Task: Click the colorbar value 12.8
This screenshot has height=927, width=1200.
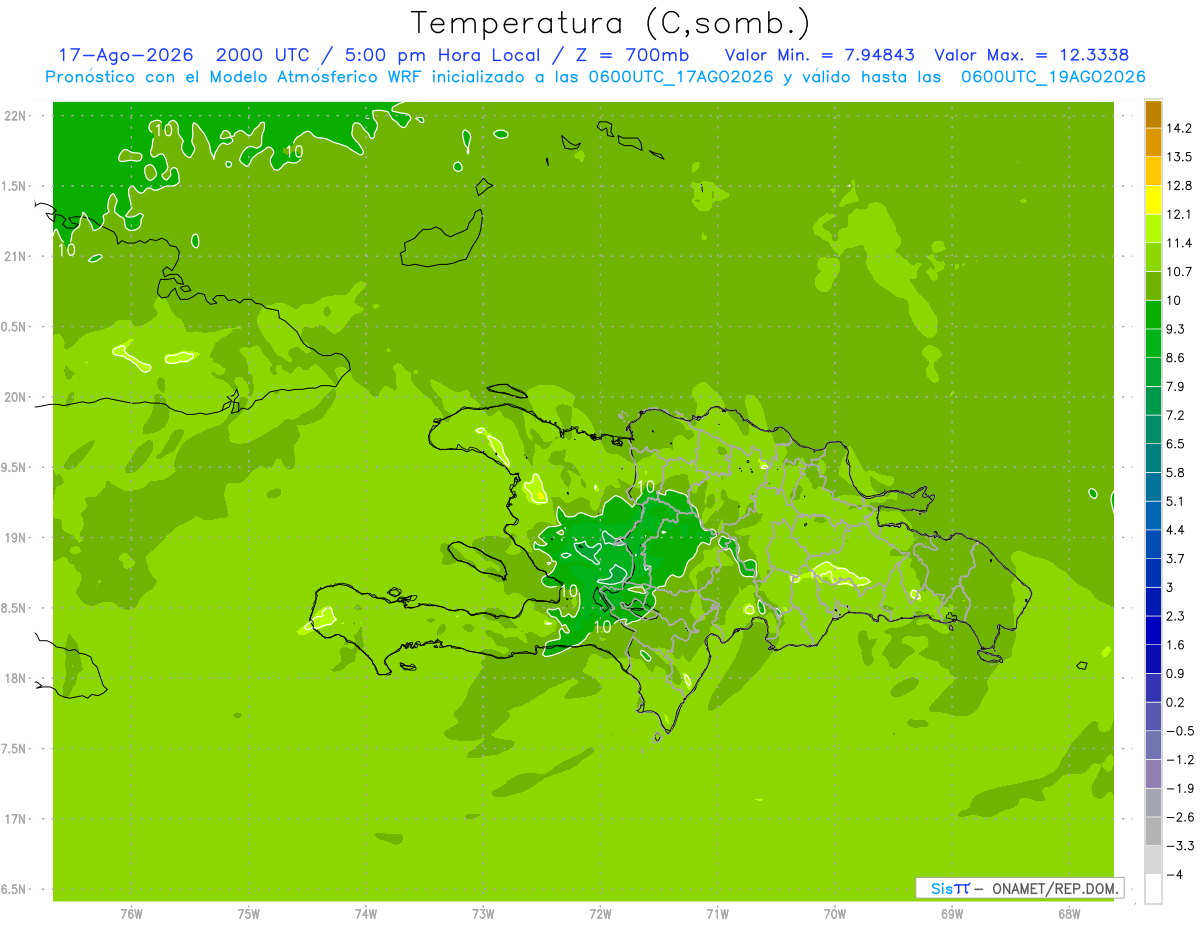Action: (x=1181, y=186)
